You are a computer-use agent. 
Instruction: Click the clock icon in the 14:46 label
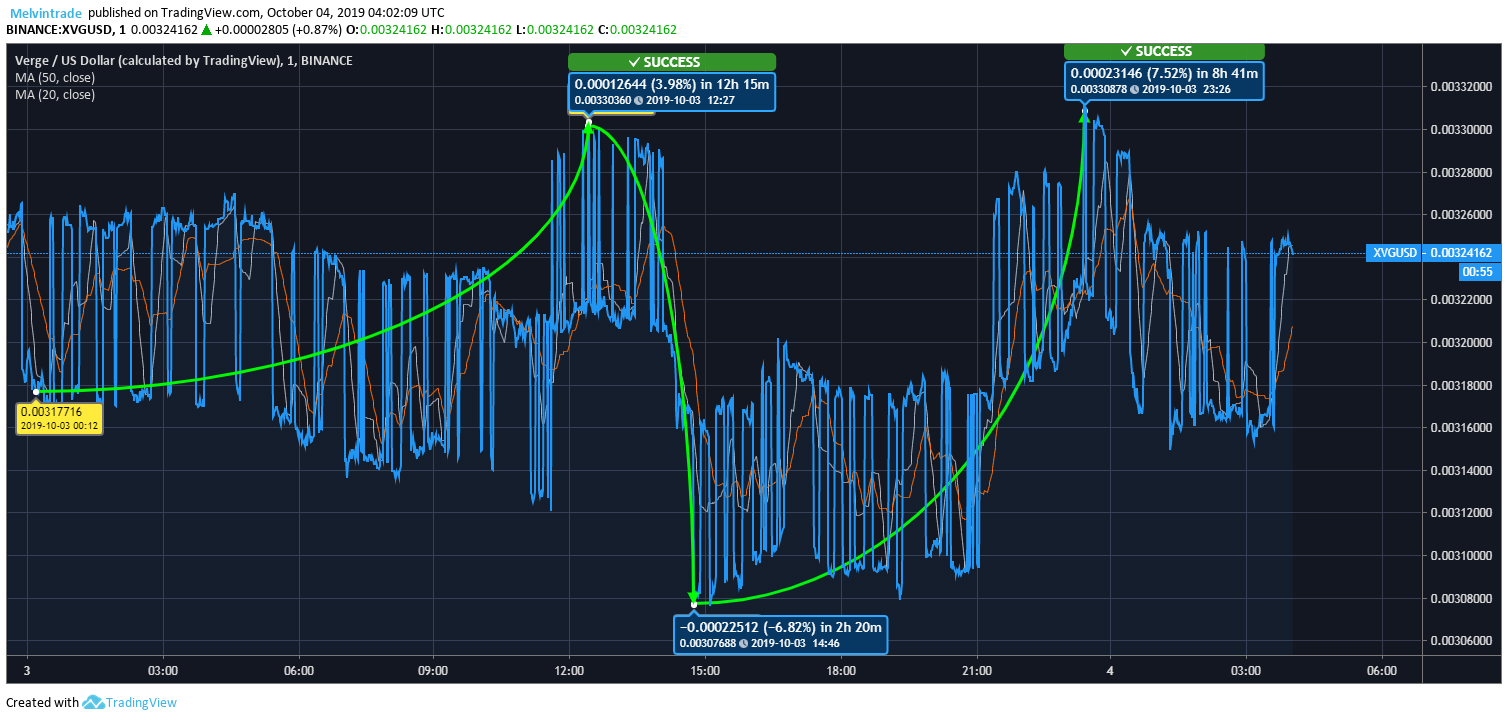744,643
